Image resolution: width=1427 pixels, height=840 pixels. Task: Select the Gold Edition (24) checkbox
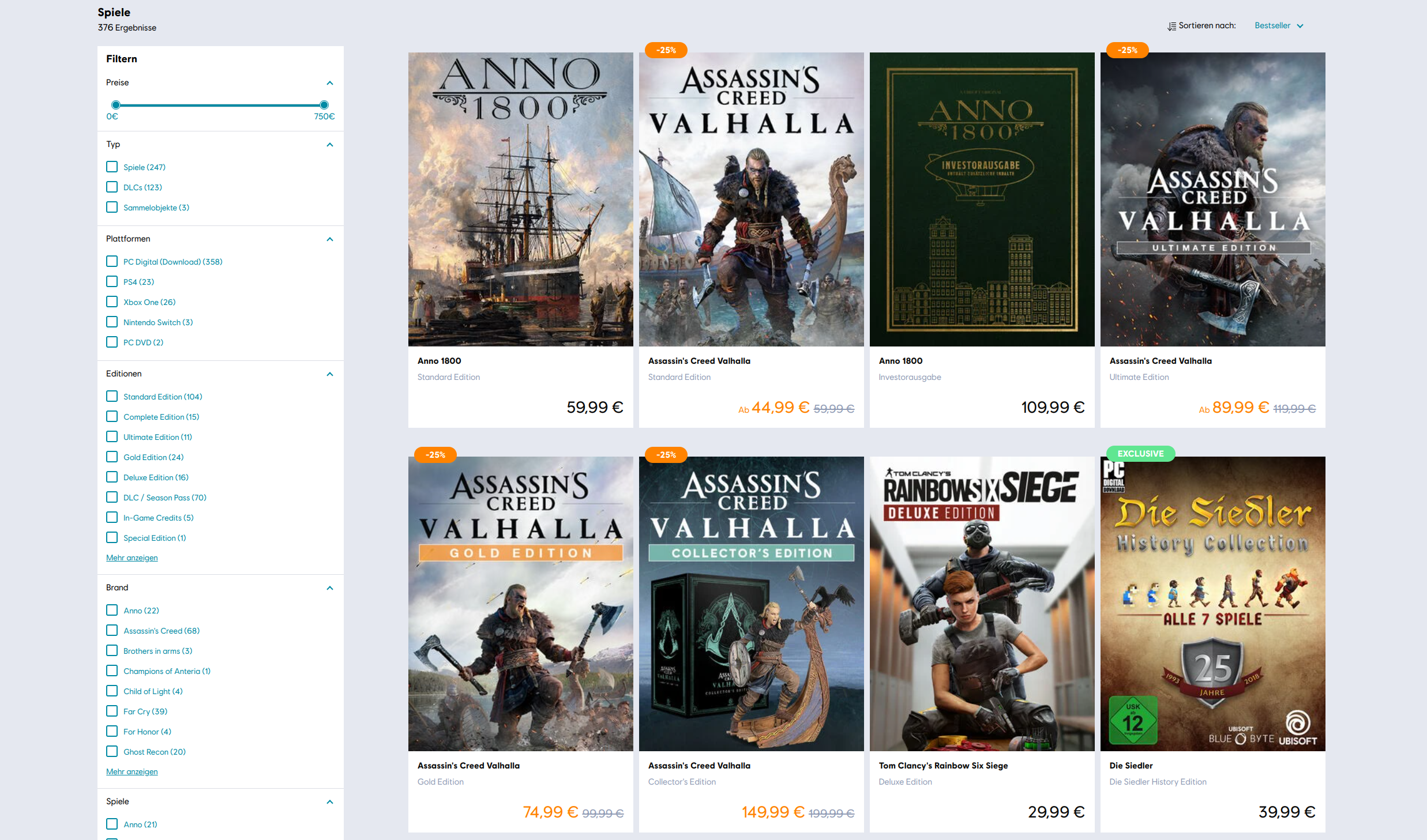click(x=112, y=457)
